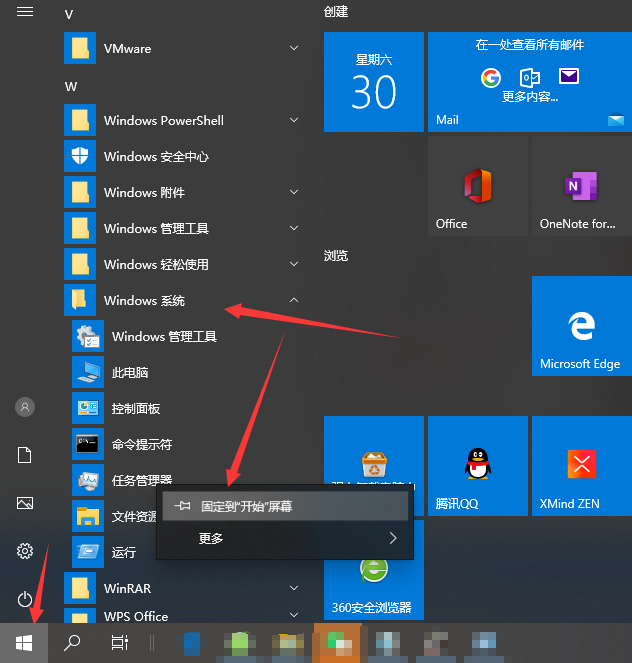The image size is (632, 663).
Task: Click the Windows 轻松使用 label
Action: tap(156, 264)
